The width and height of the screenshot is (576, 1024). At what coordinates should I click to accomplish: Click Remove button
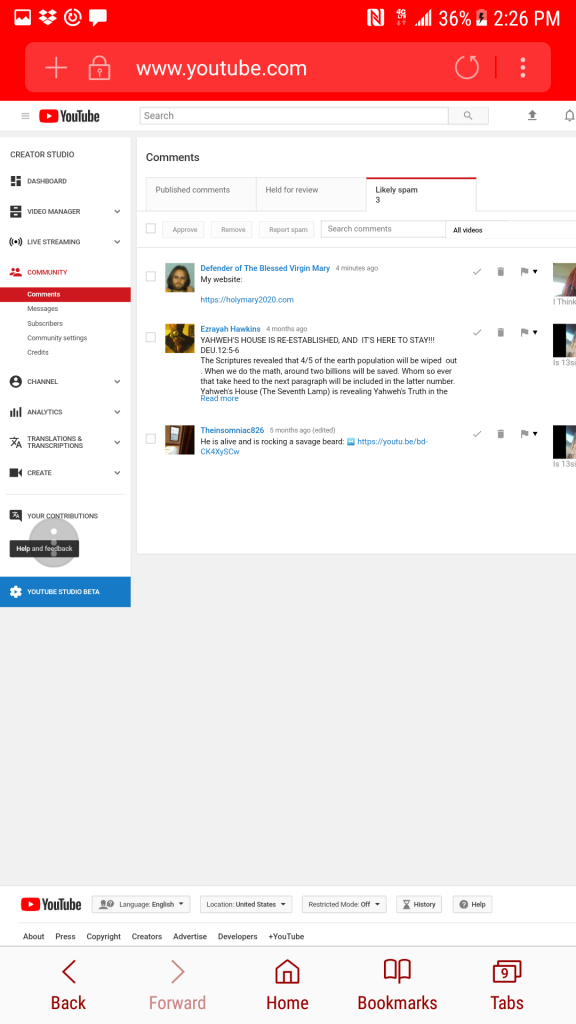(x=232, y=230)
